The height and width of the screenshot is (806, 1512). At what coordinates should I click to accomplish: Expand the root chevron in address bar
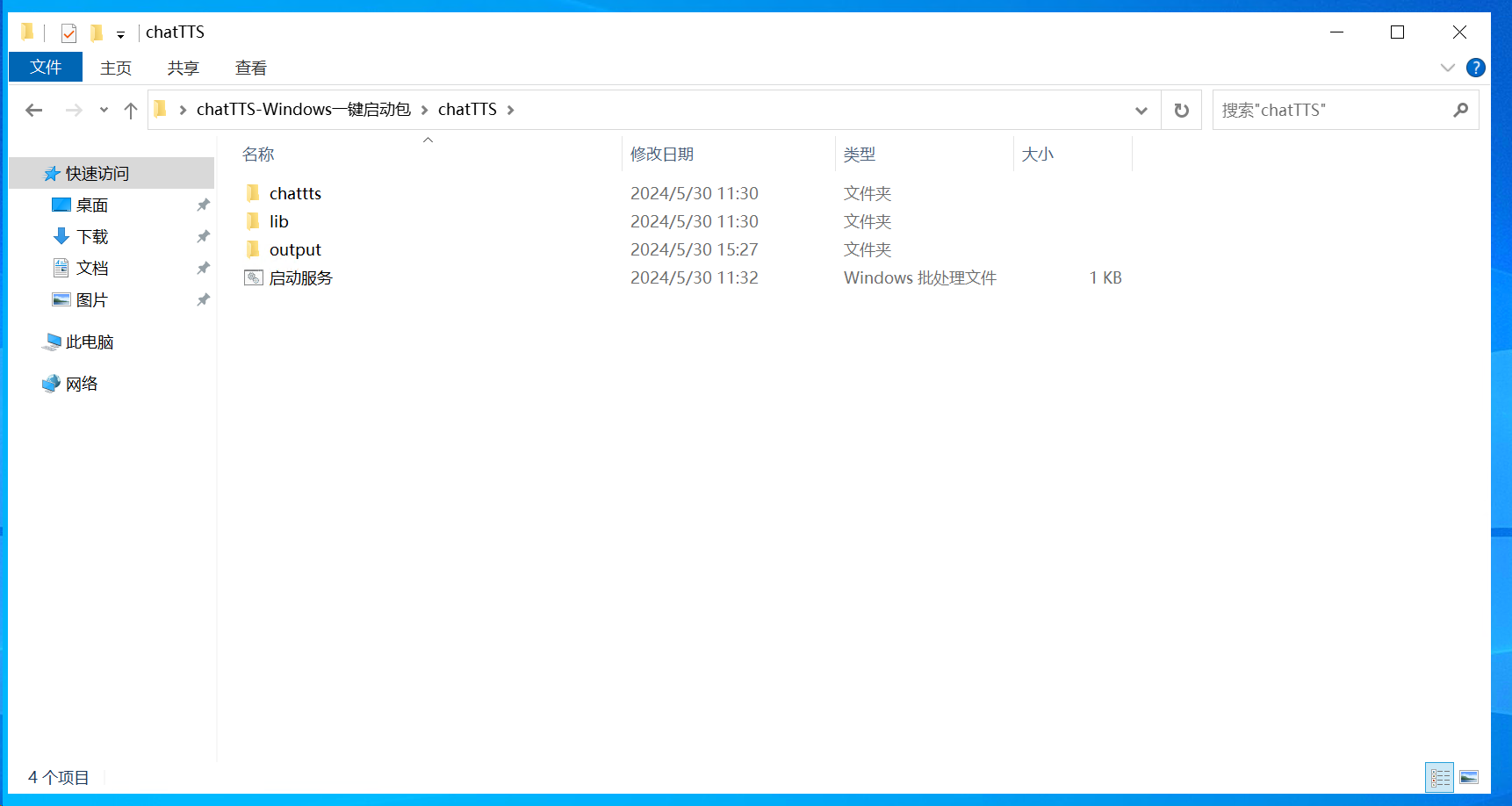(183, 110)
